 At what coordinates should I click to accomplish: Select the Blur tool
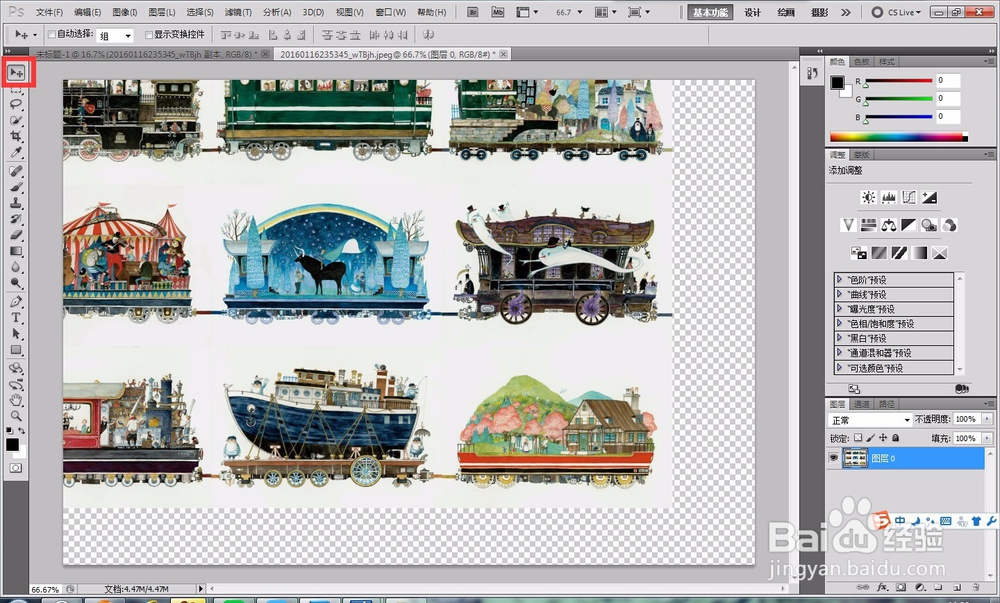point(16,267)
